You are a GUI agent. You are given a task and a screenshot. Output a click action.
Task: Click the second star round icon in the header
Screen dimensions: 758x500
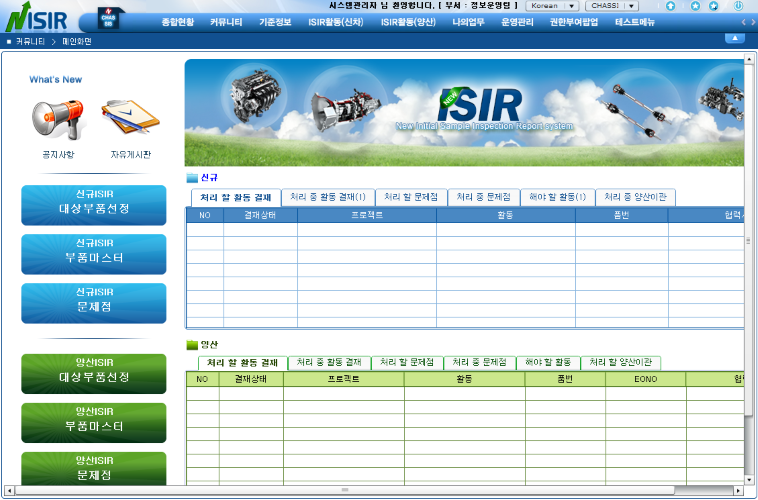click(713, 6)
